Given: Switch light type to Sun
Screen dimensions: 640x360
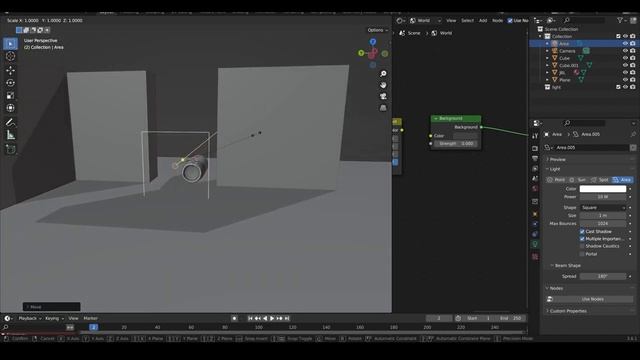Looking at the screenshot, I should 578,180.
